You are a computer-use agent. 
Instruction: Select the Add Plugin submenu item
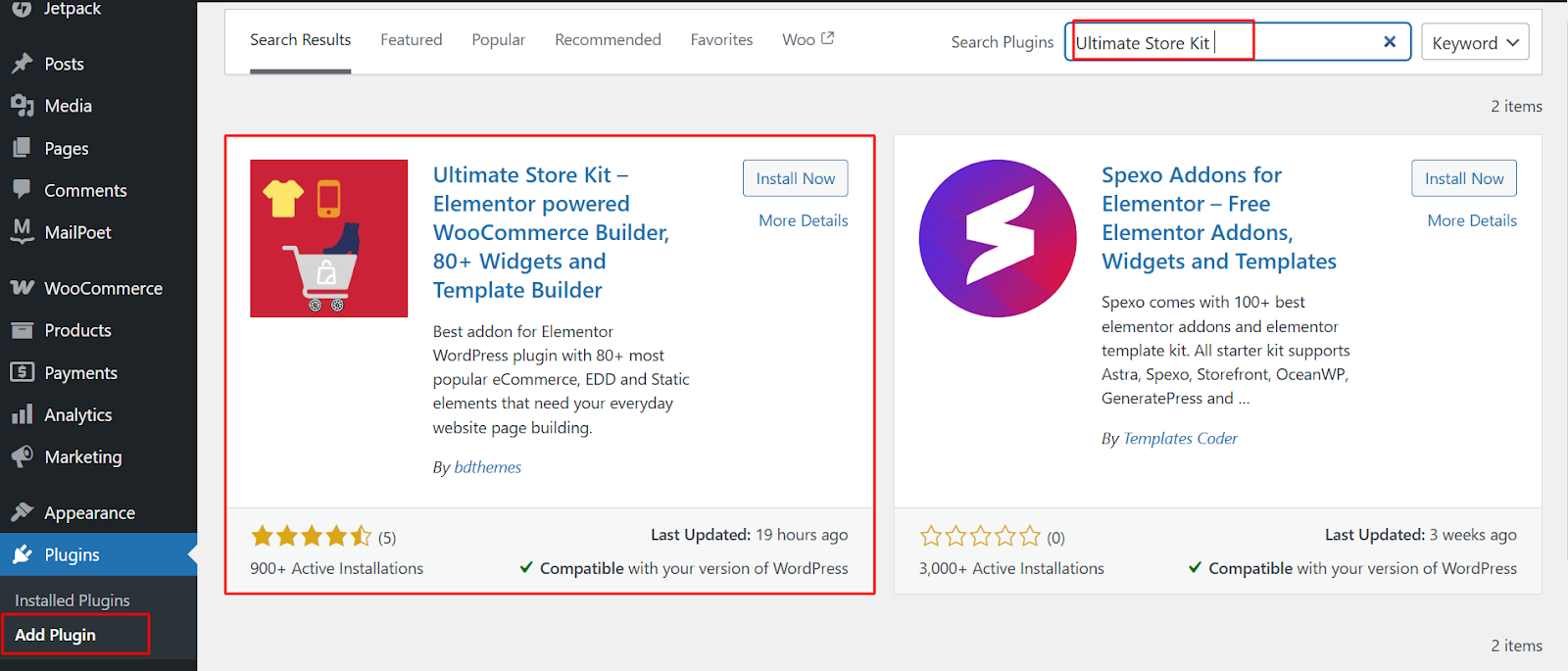pos(56,635)
